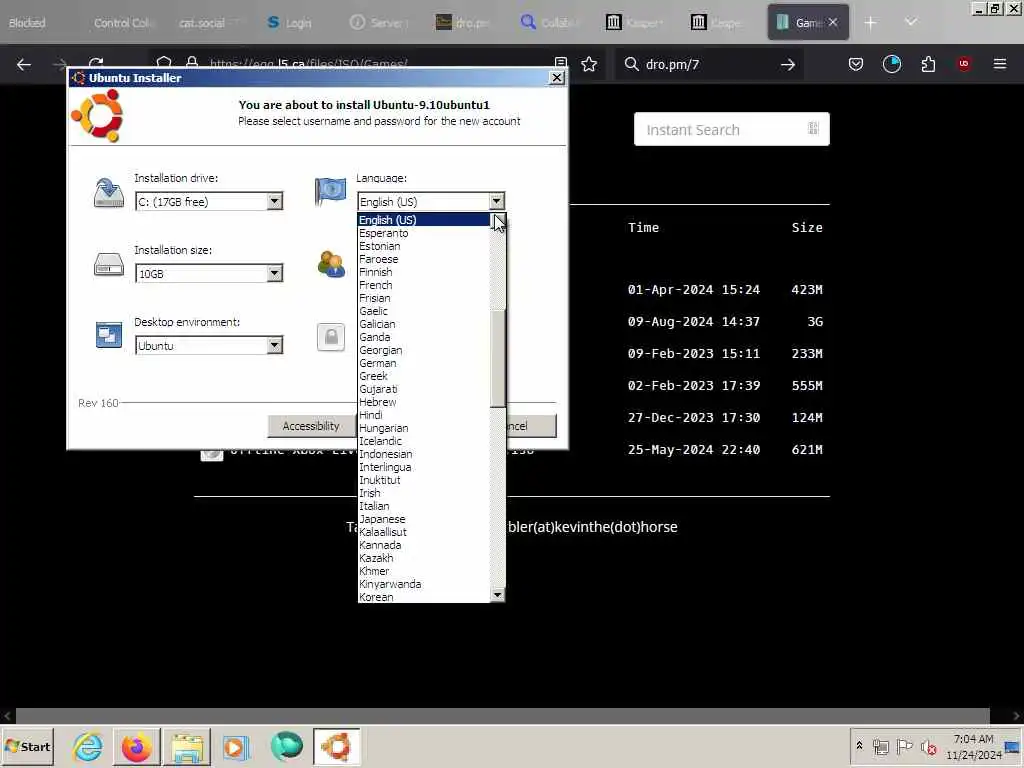1024x768 pixels.
Task: Sort the listing by Time column
Action: click(x=643, y=227)
